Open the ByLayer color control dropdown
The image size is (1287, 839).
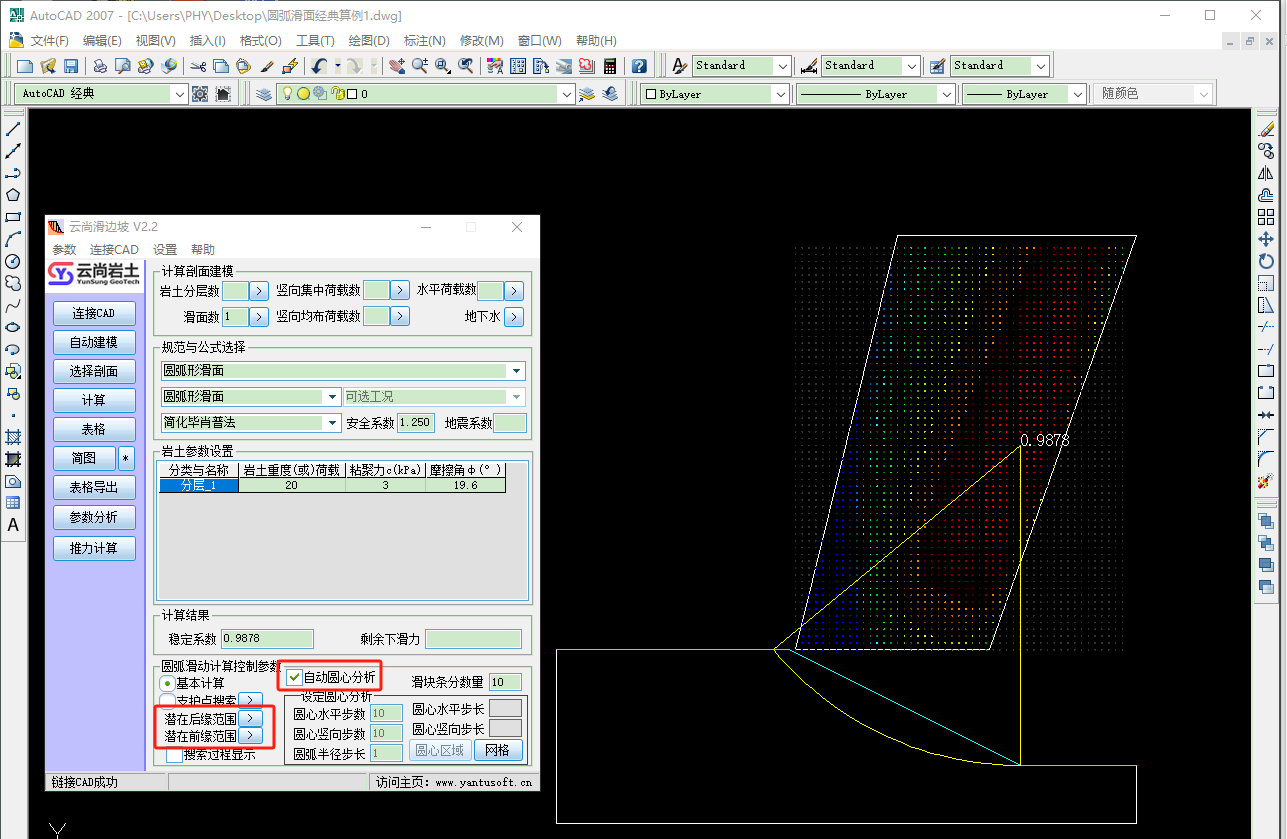[780, 94]
